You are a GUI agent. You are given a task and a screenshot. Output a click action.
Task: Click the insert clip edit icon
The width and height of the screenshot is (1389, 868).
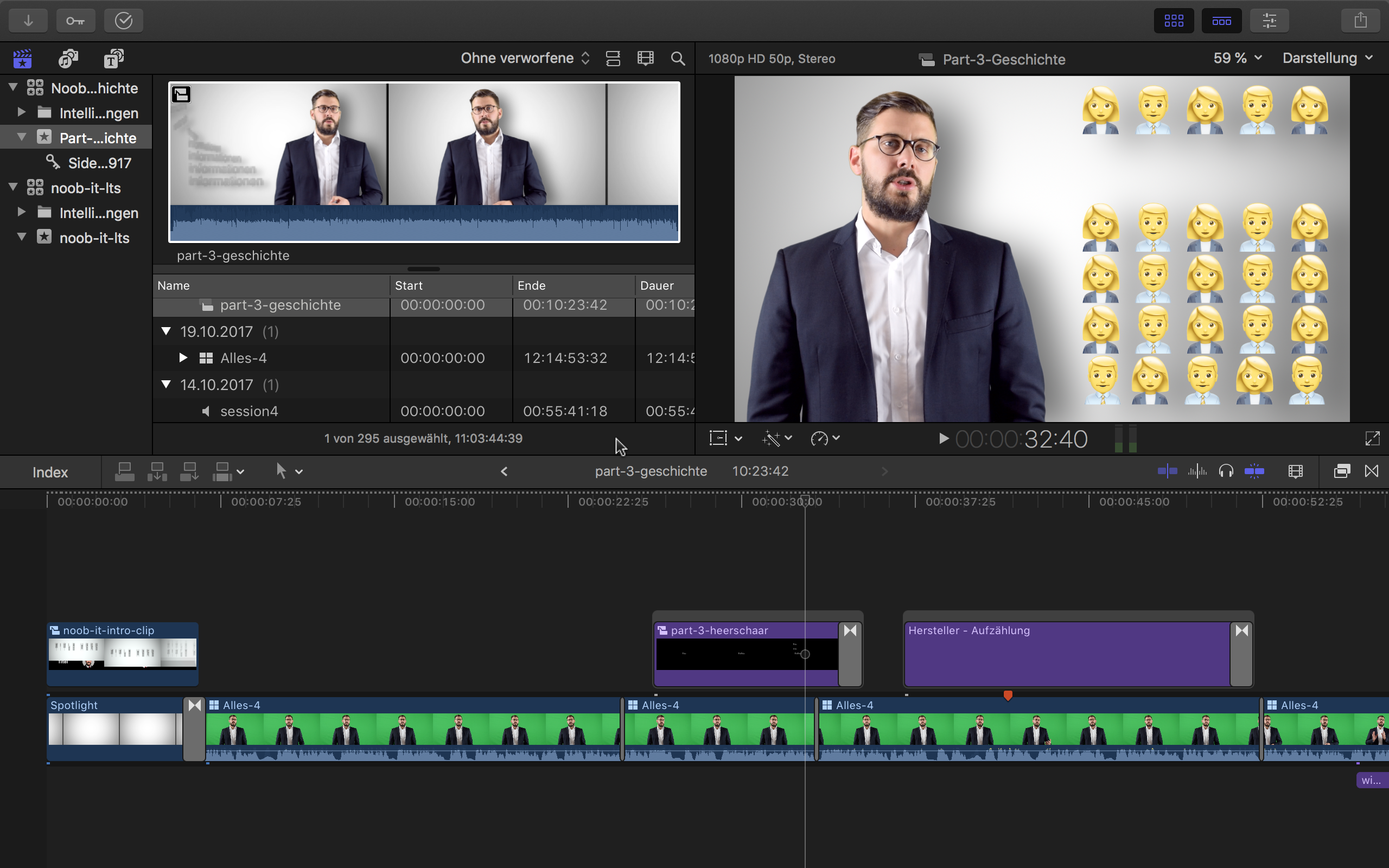click(x=157, y=471)
